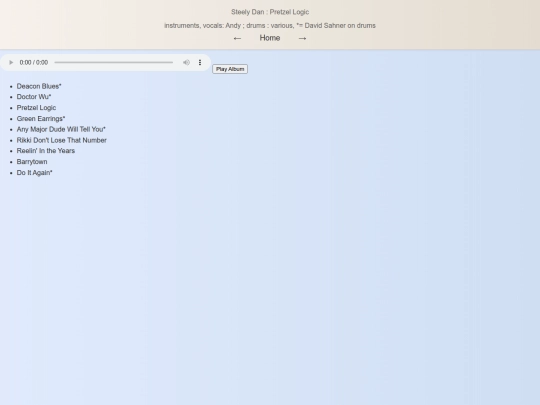The height and width of the screenshot is (405, 540).
Task: Play Rikki Don't Lose That Number
Action: 62,140
